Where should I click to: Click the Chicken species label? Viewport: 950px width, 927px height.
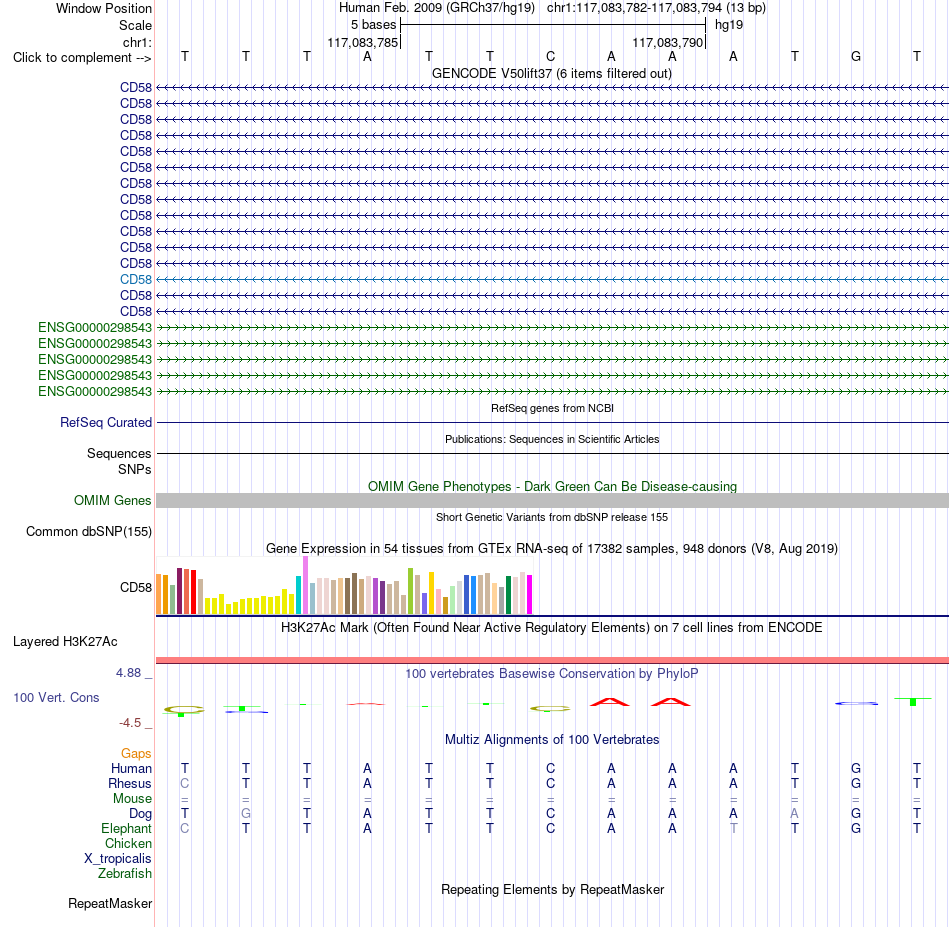[x=128, y=843]
